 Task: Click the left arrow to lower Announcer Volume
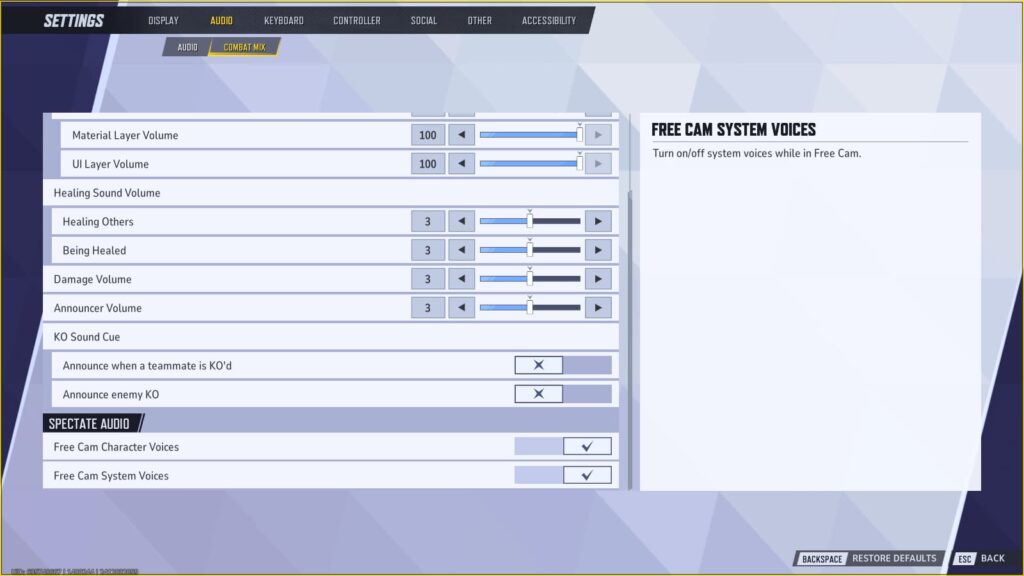tap(461, 307)
